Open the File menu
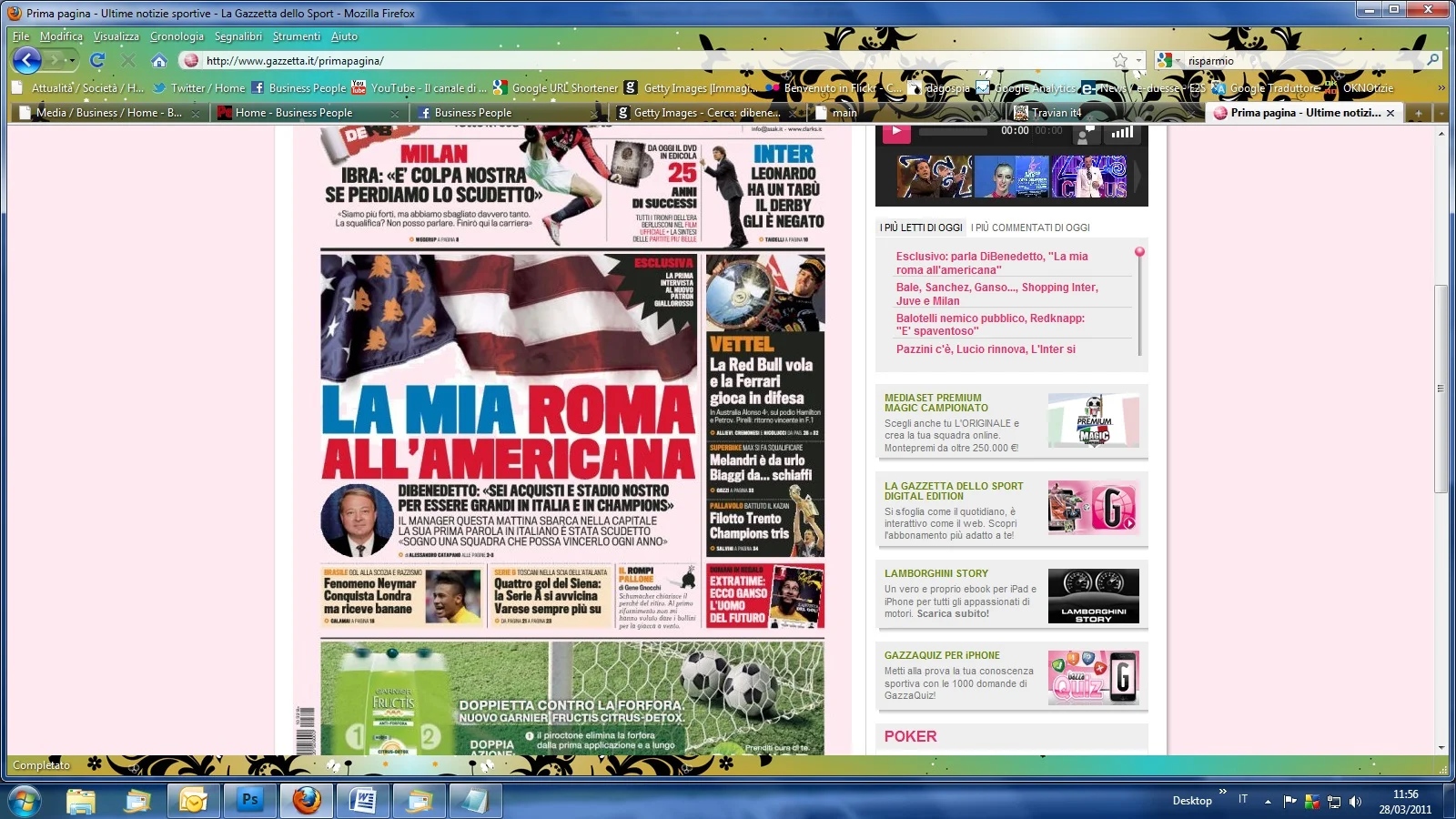The width and height of the screenshot is (1456, 819). point(21,36)
